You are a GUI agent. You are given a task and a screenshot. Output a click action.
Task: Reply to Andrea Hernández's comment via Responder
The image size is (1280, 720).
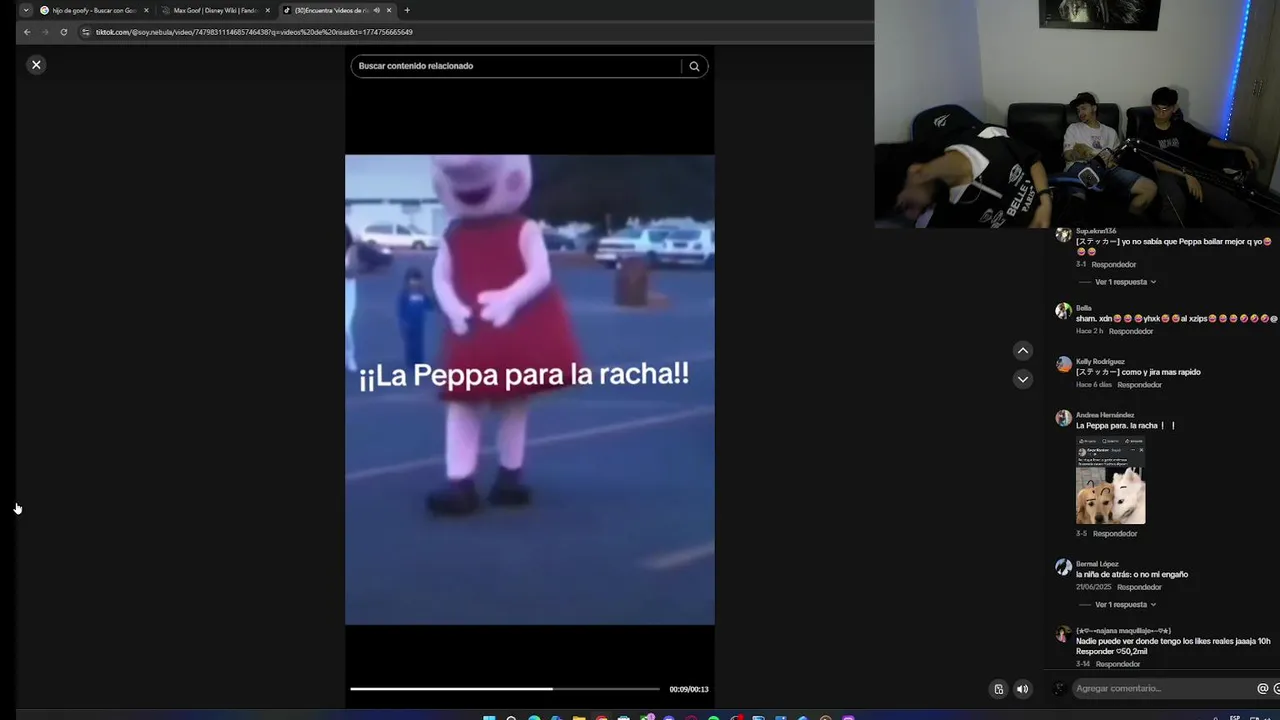[1115, 534]
